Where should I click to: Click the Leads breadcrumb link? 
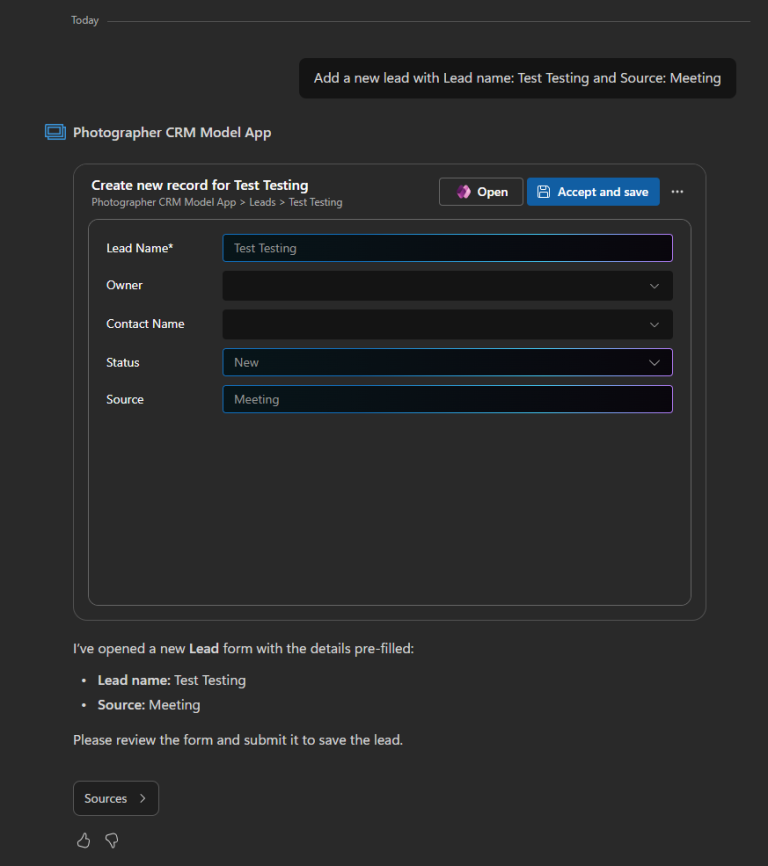262,202
